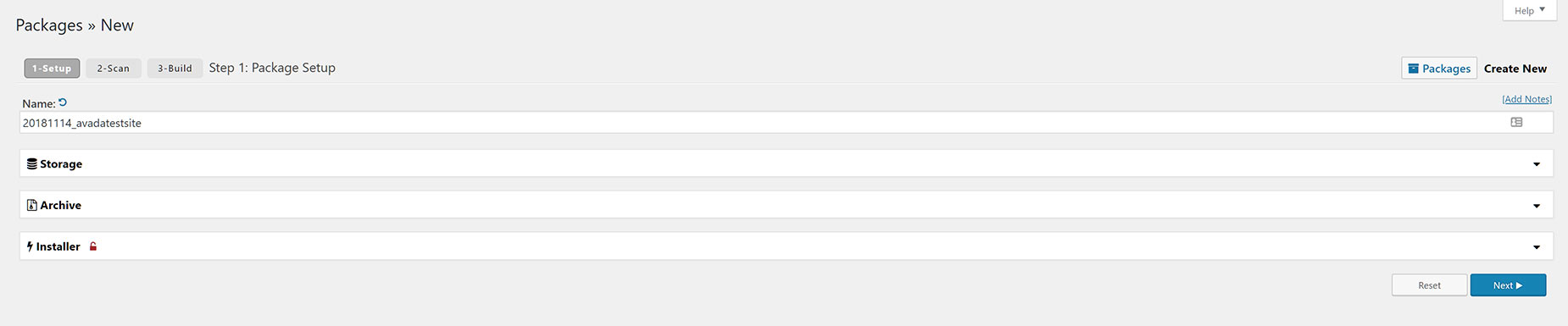Image resolution: width=1568 pixels, height=326 pixels.
Task: Click the reset-name arrow icon beside Name
Action: coord(63,102)
